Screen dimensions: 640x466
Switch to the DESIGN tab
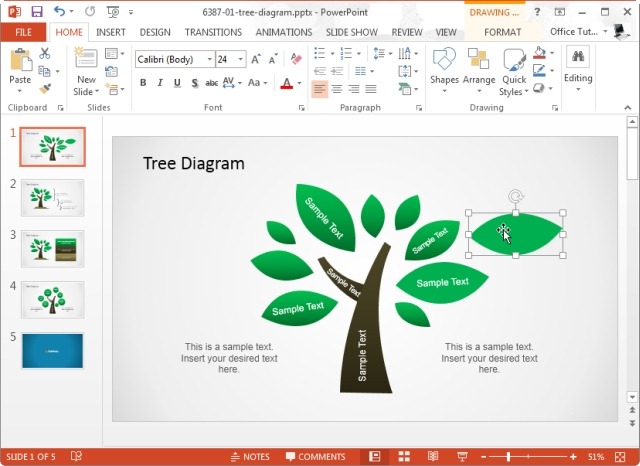point(155,32)
